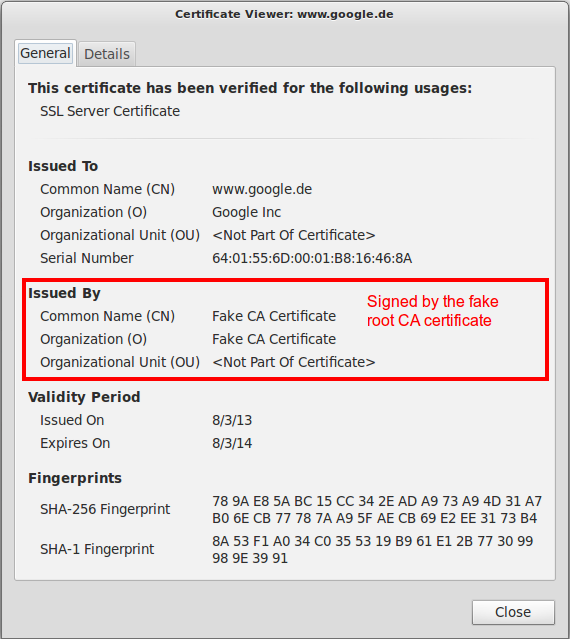The height and width of the screenshot is (639, 570).
Task: Click the Validity Period heading
Action: pyautogui.click(x=84, y=397)
